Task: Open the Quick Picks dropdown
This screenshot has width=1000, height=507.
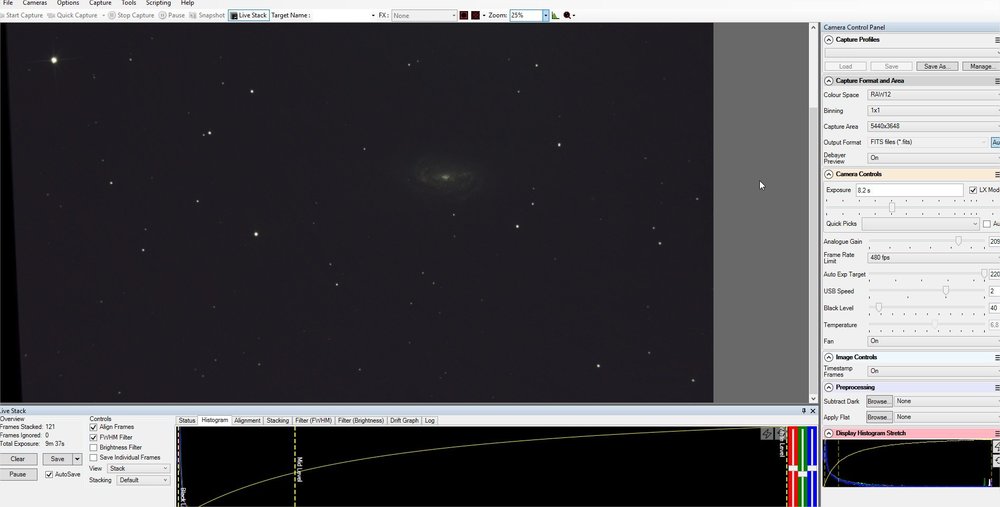Action: pyautogui.click(x=920, y=224)
